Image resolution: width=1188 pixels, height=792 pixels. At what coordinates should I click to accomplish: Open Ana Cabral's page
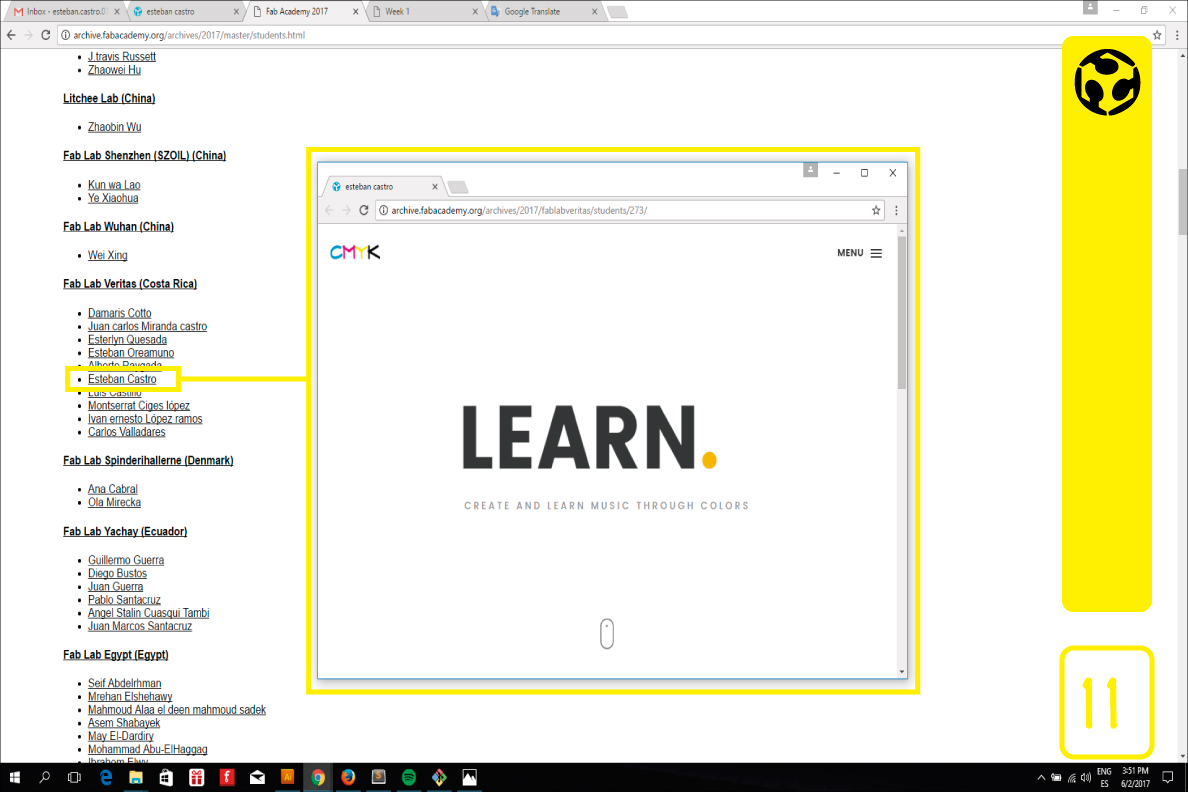click(112, 489)
